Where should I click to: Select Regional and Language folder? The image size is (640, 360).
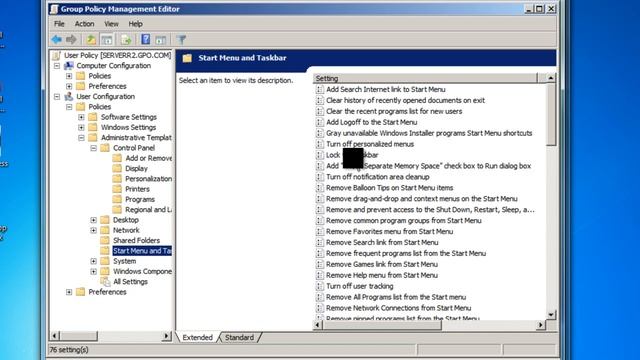pos(149,209)
